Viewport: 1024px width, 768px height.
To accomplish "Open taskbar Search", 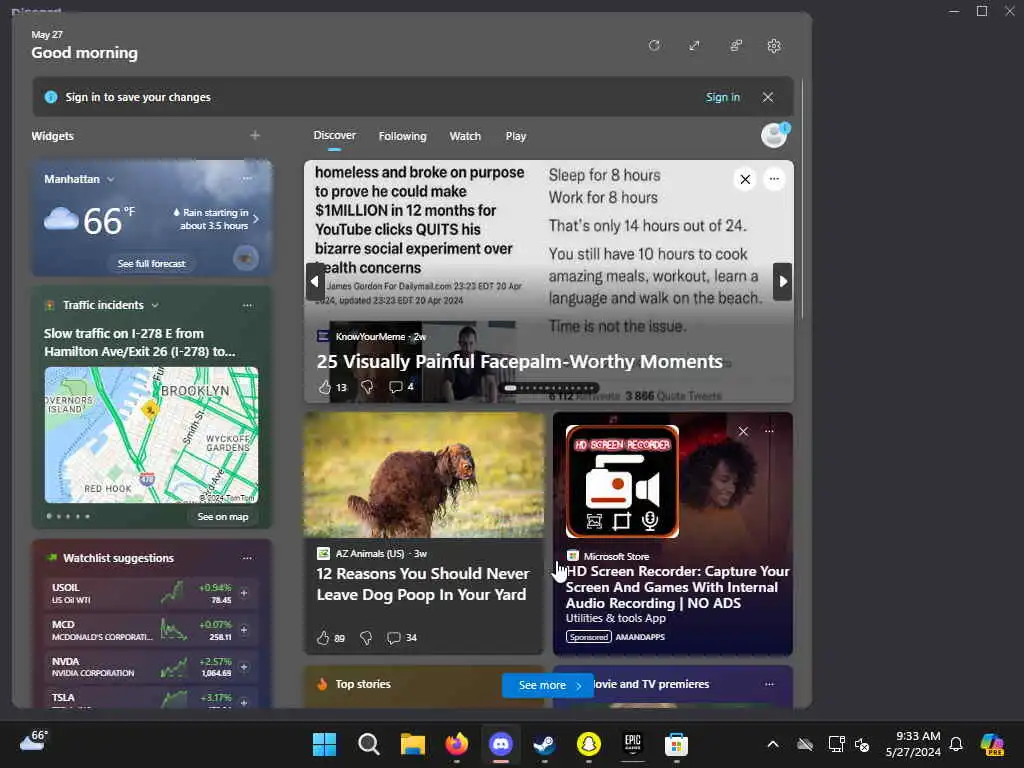I will (x=369, y=744).
